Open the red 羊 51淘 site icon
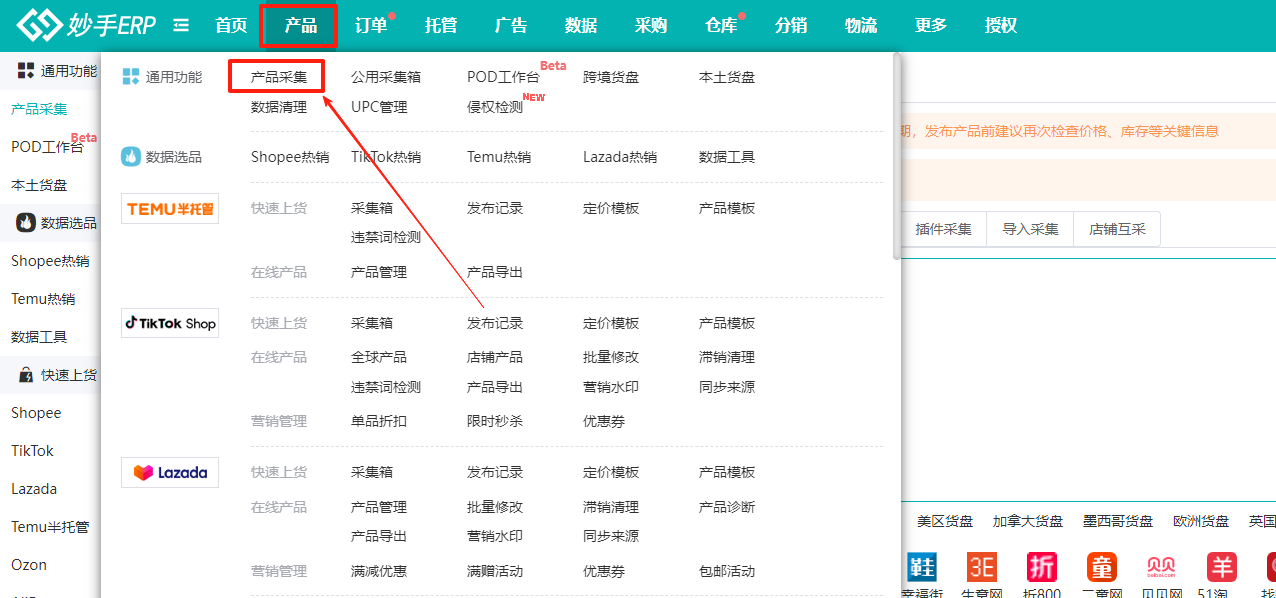 1222,567
